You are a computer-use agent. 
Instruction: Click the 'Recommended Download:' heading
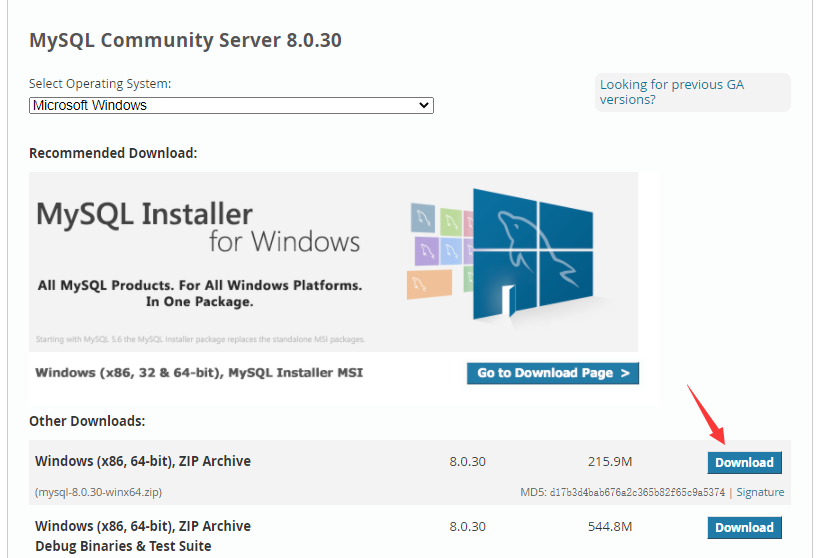point(113,153)
